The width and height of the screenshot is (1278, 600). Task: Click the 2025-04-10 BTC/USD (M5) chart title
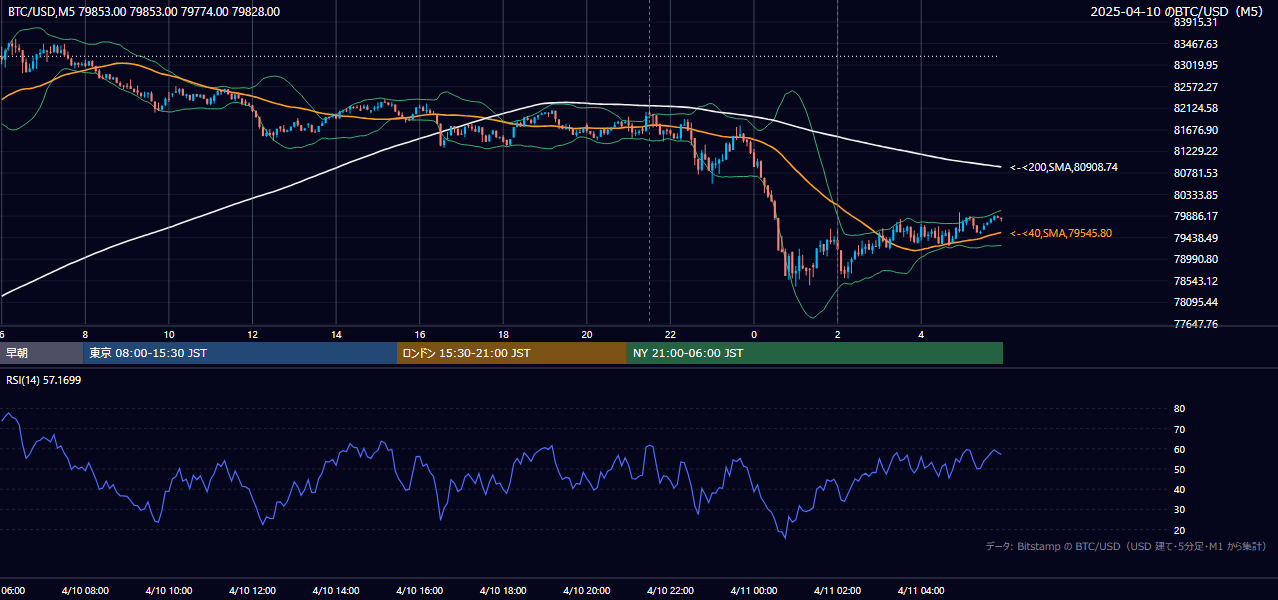[x=1177, y=12]
